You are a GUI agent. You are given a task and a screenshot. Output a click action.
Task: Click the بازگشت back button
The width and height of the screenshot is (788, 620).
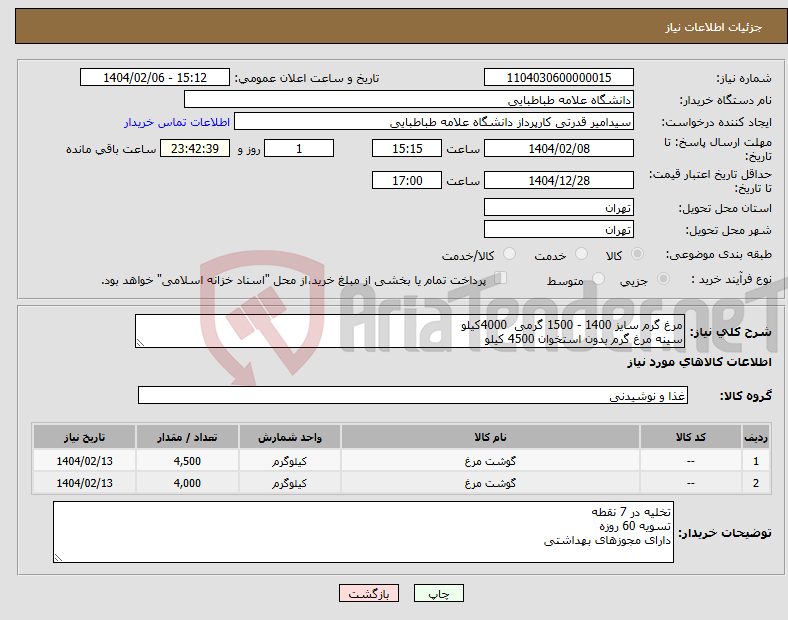coord(369,593)
